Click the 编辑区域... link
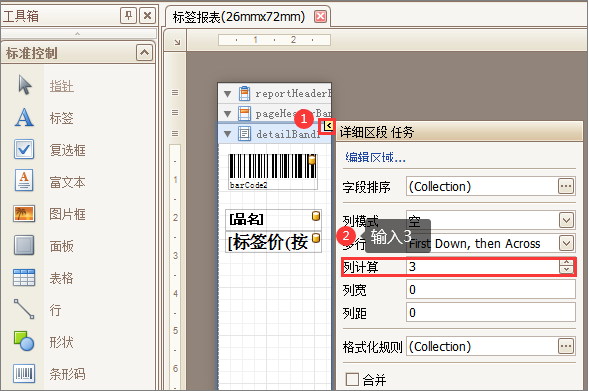Viewport: 589px width, 391px height. click(375, 157)
